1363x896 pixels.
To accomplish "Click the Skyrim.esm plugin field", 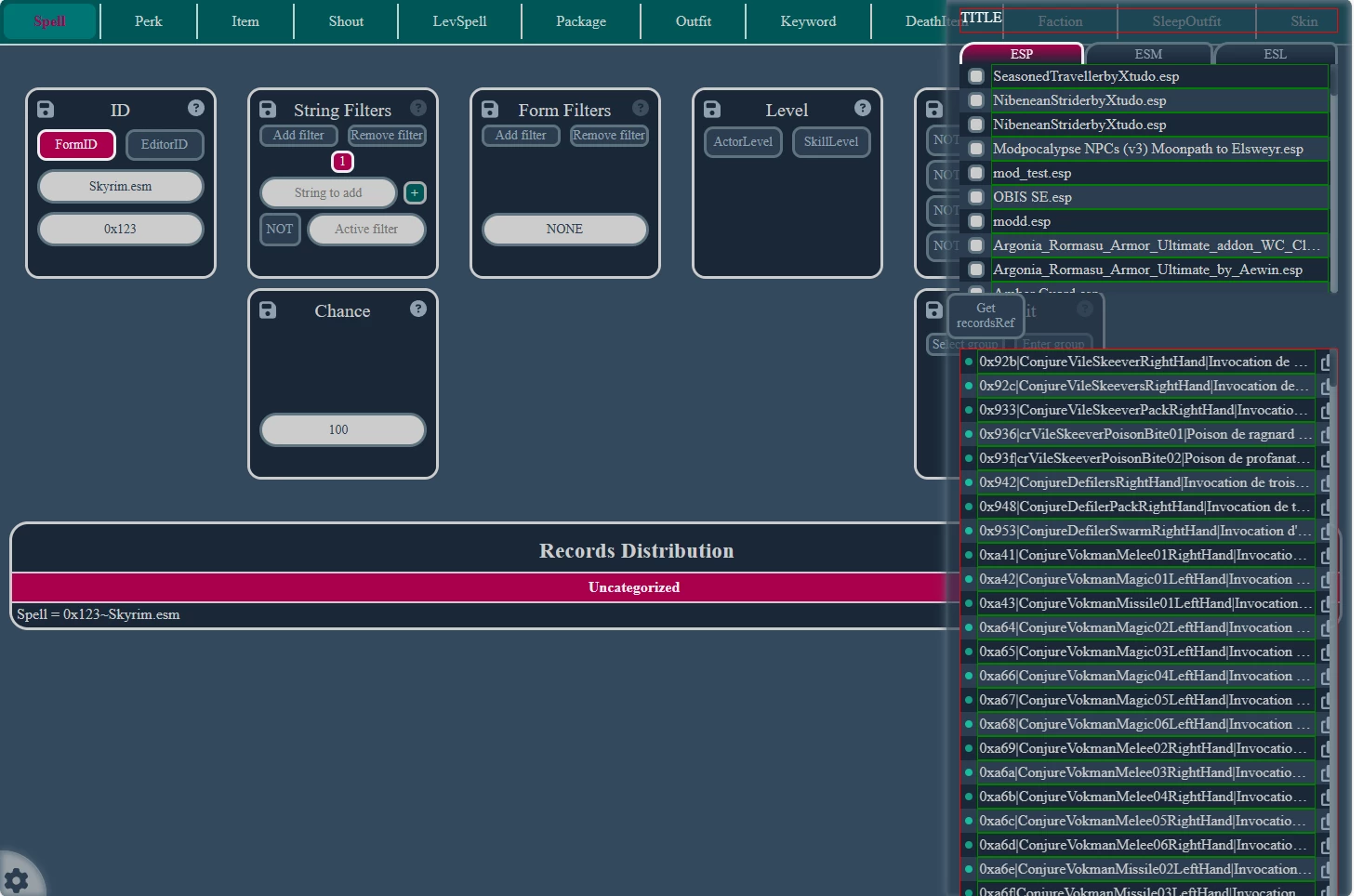I will click(x=121, y=186).
